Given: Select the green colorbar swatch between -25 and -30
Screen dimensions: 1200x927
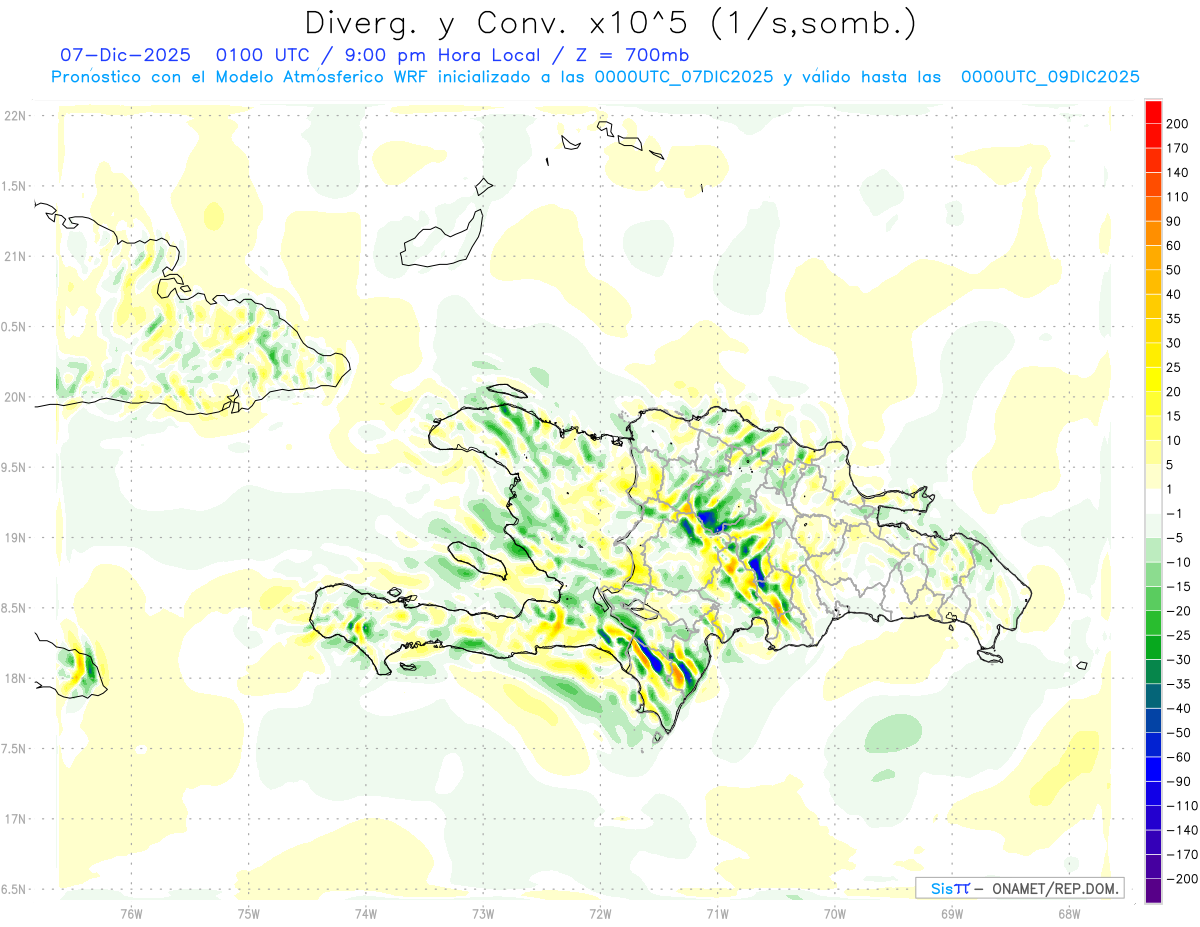Looking at the screenshot, I should click(1153, 648).
